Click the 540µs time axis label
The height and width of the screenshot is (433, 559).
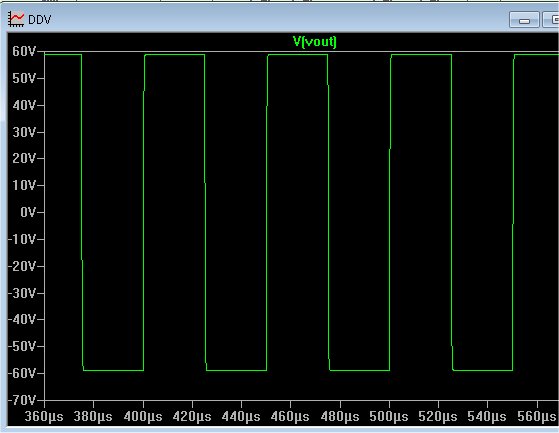tap(487, 417)
